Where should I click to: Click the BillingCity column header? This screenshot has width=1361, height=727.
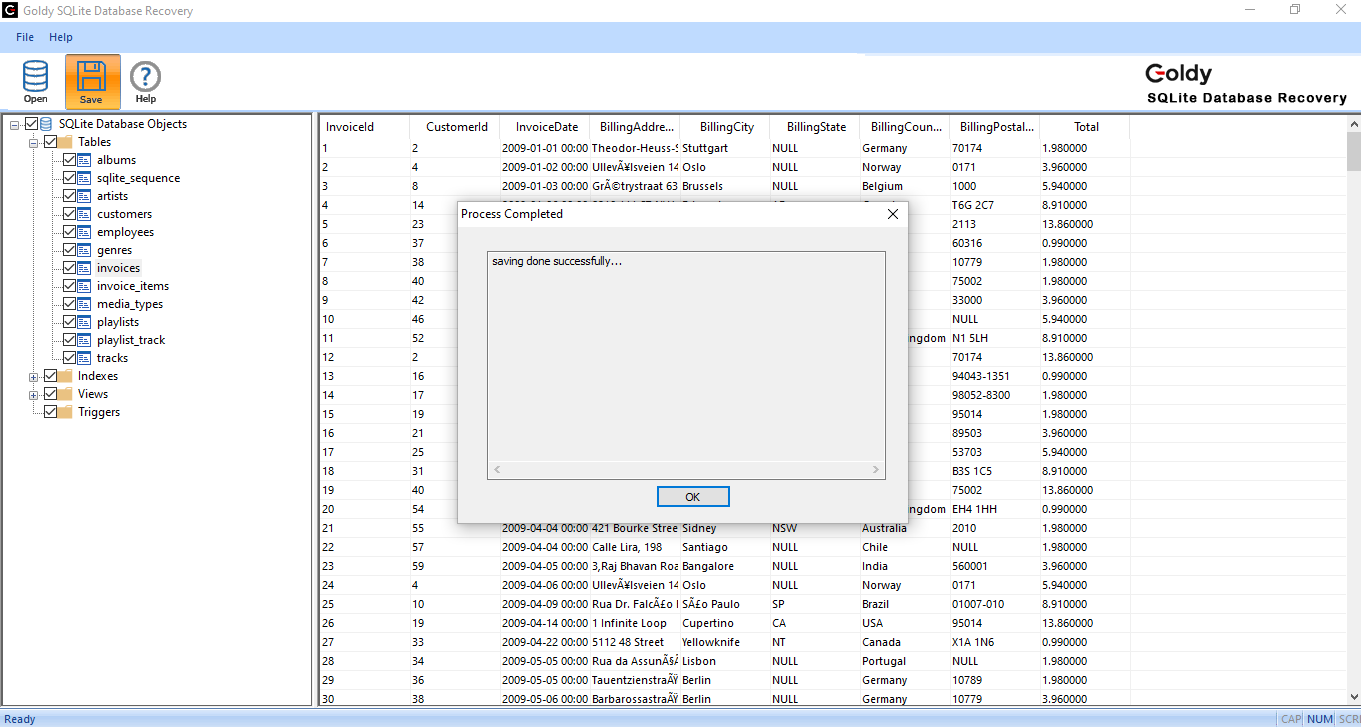coord(725,127)
